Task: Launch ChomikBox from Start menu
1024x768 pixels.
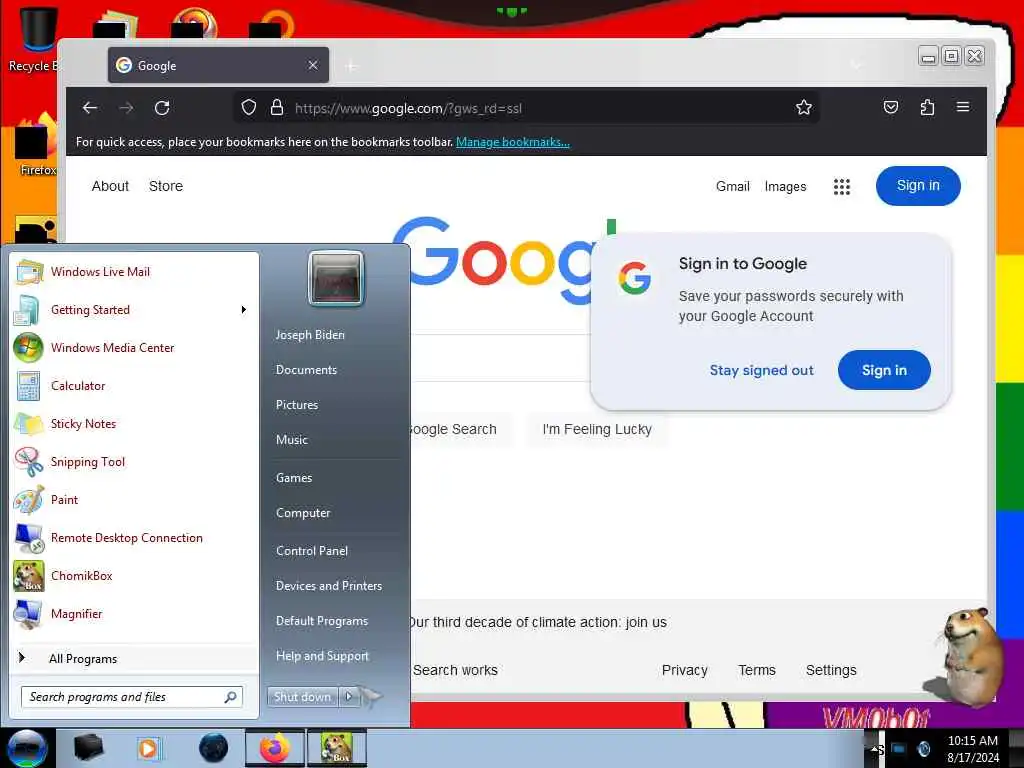Action: 135,575
